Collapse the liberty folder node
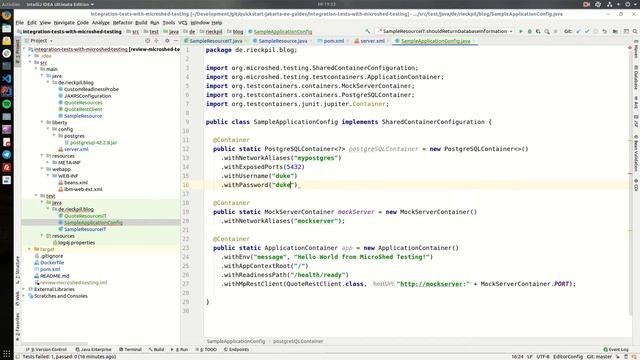Viewport: 640px width, 360px height. coord(42,122)
